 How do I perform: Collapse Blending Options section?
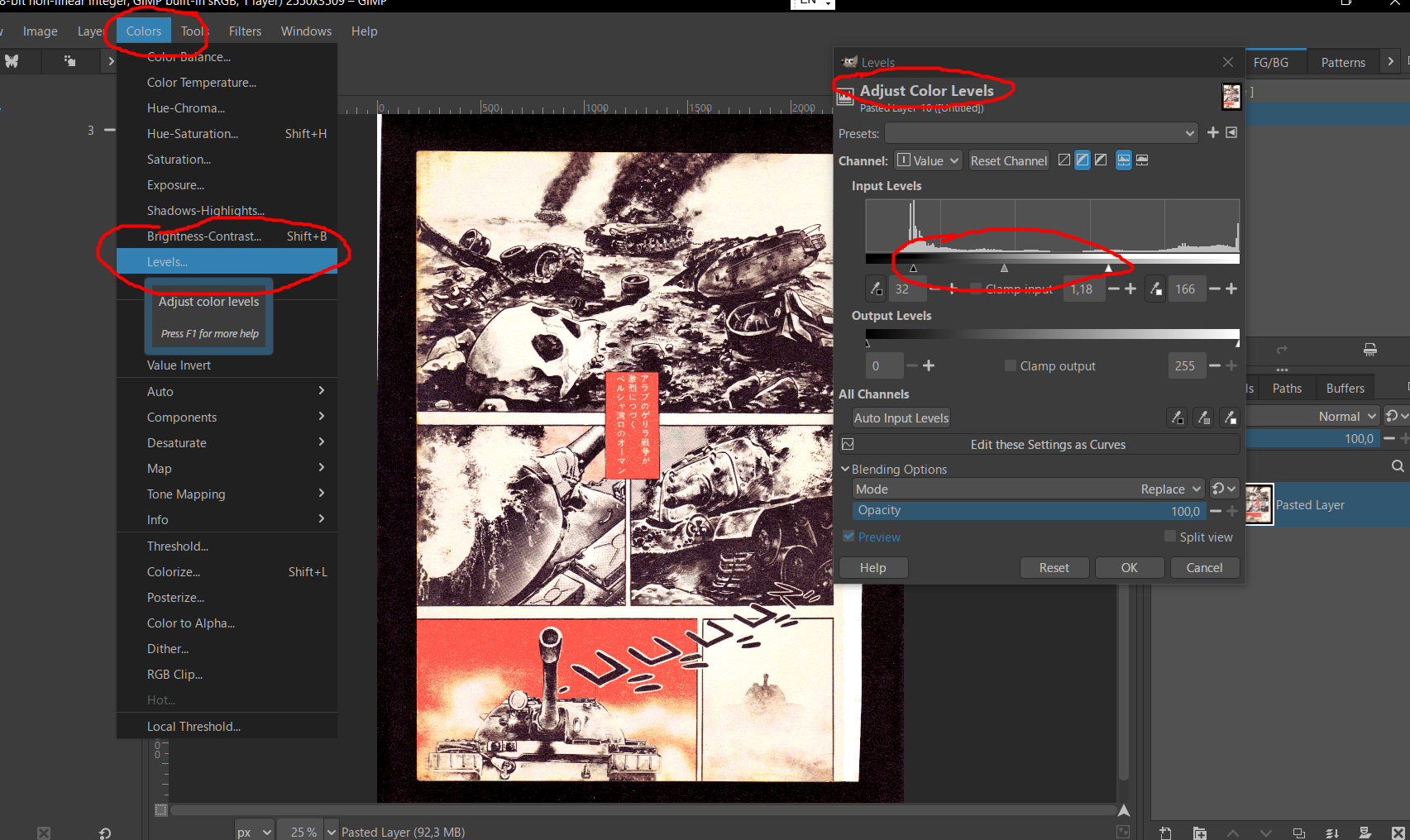[x=845, y=469]
